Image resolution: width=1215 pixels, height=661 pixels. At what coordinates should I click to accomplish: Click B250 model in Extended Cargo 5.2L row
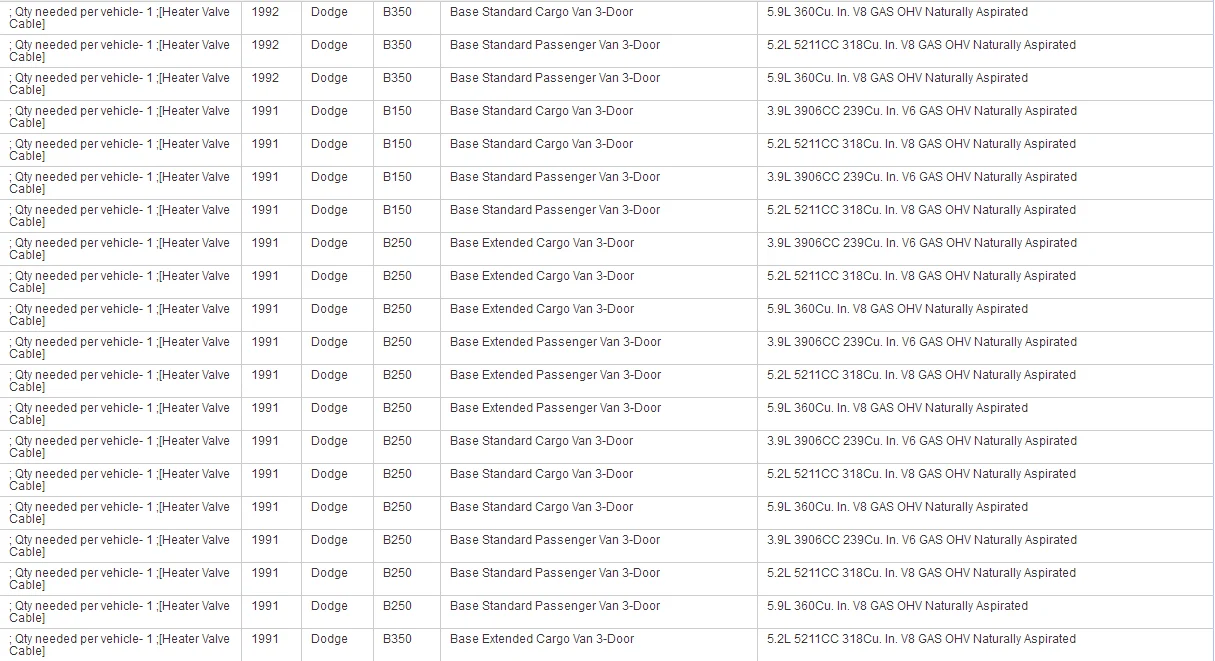(x=406, y=282)
